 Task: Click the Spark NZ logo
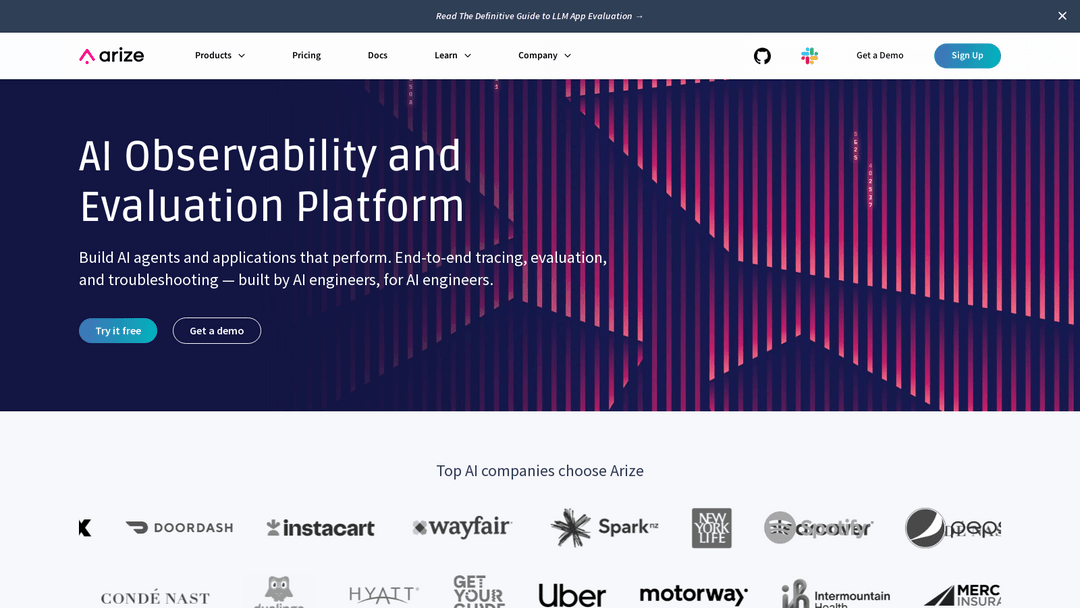pyautogui.click(x=605, y=527)
